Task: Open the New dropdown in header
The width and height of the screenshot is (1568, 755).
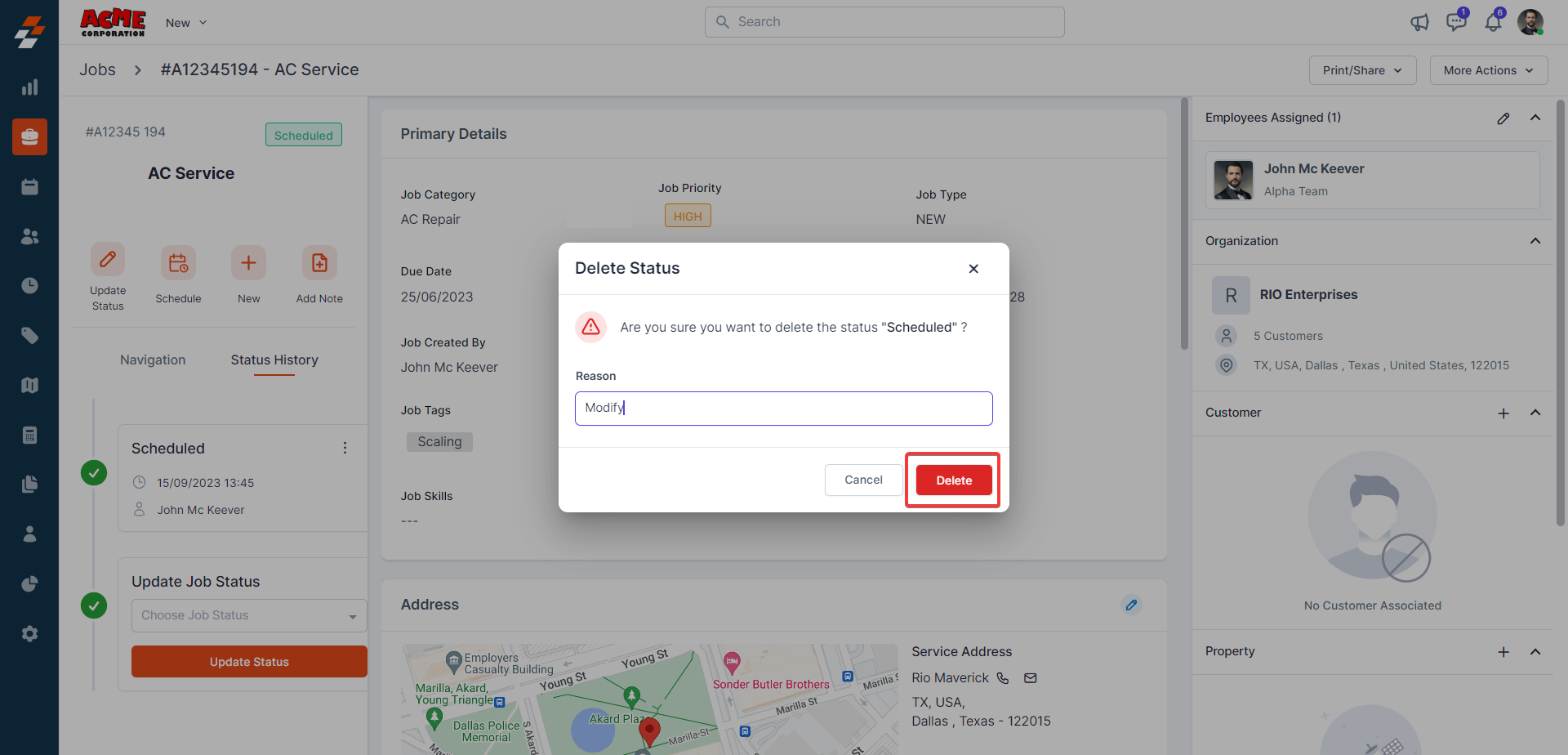Action: 186,23
